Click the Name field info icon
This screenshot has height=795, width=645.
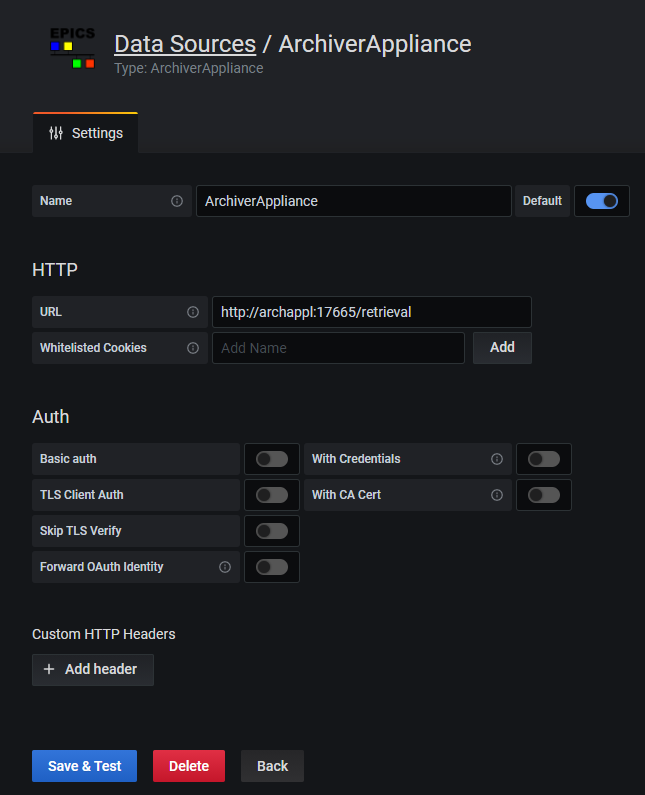(177, 201)
